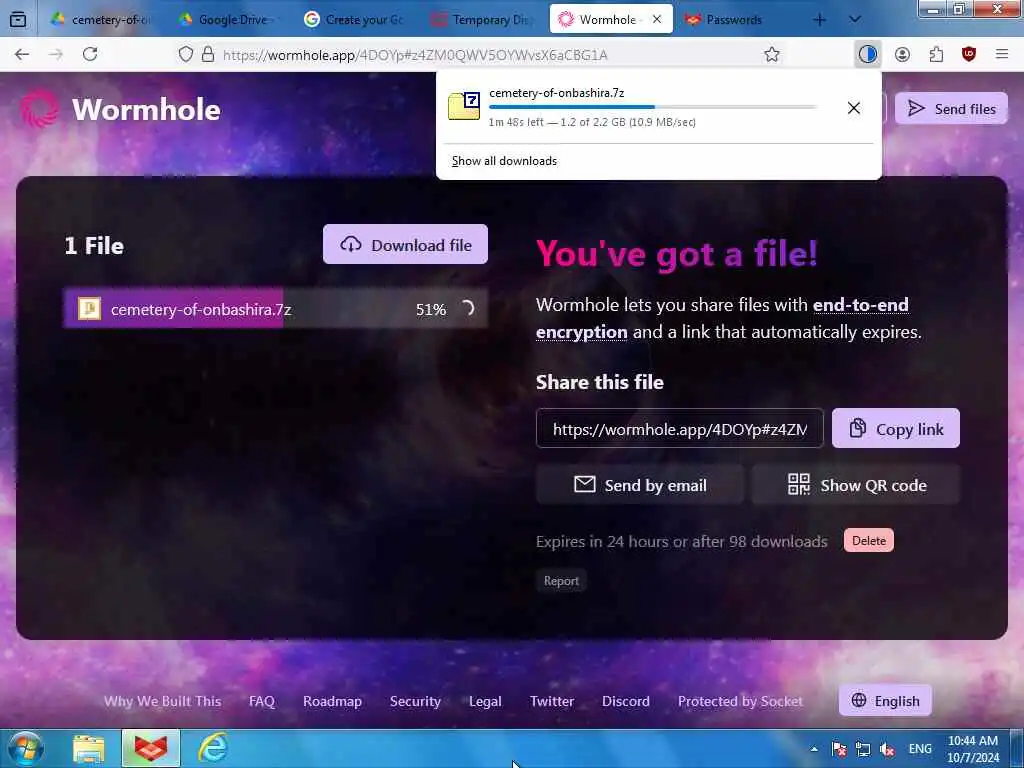Viewport: 1024px width, 768px height.
Task: Cancel the cemetery-of-onbashira.7z download
Action: pyautogui.click(x=854, y=108)
